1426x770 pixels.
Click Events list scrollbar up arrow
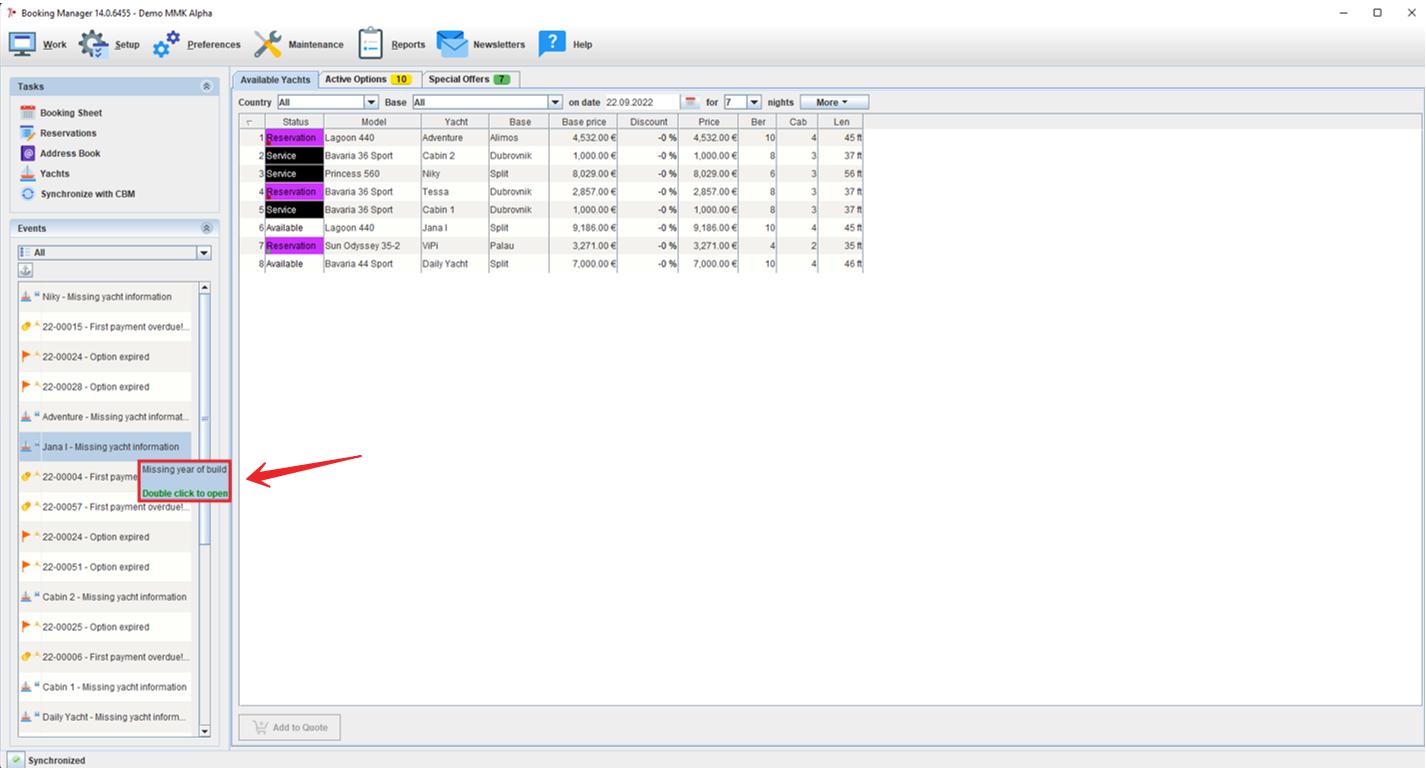coord(205,288)
